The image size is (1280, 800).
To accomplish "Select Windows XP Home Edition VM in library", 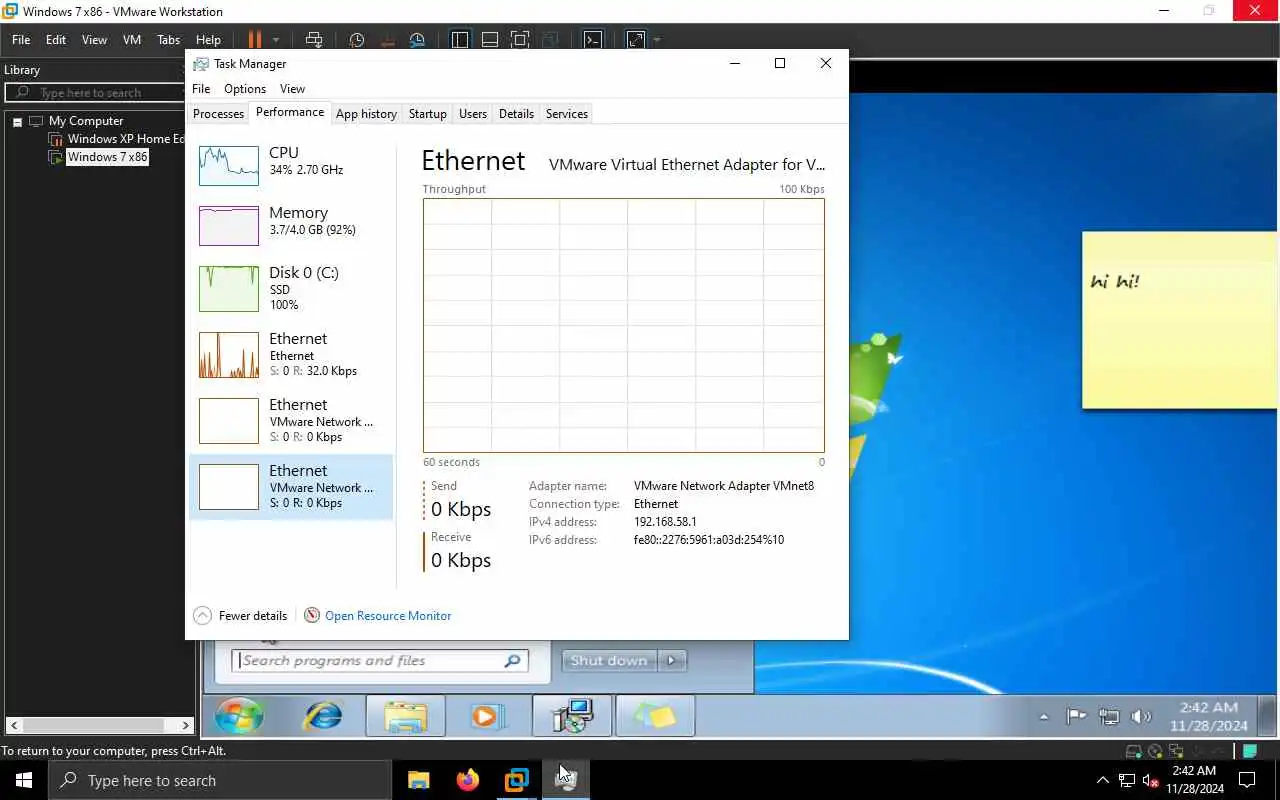I will coord(125,139).
